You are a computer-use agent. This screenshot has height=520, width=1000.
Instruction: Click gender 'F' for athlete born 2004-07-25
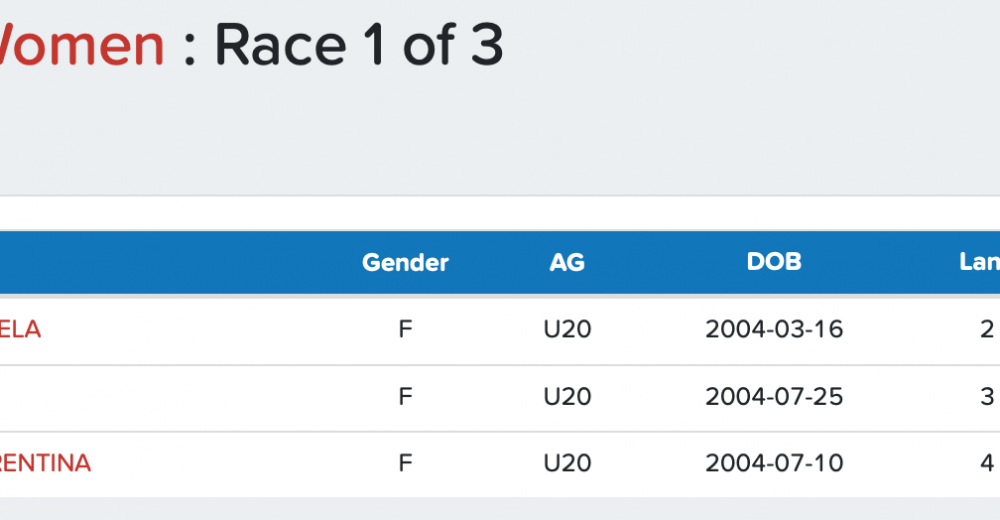coord(405,397)
